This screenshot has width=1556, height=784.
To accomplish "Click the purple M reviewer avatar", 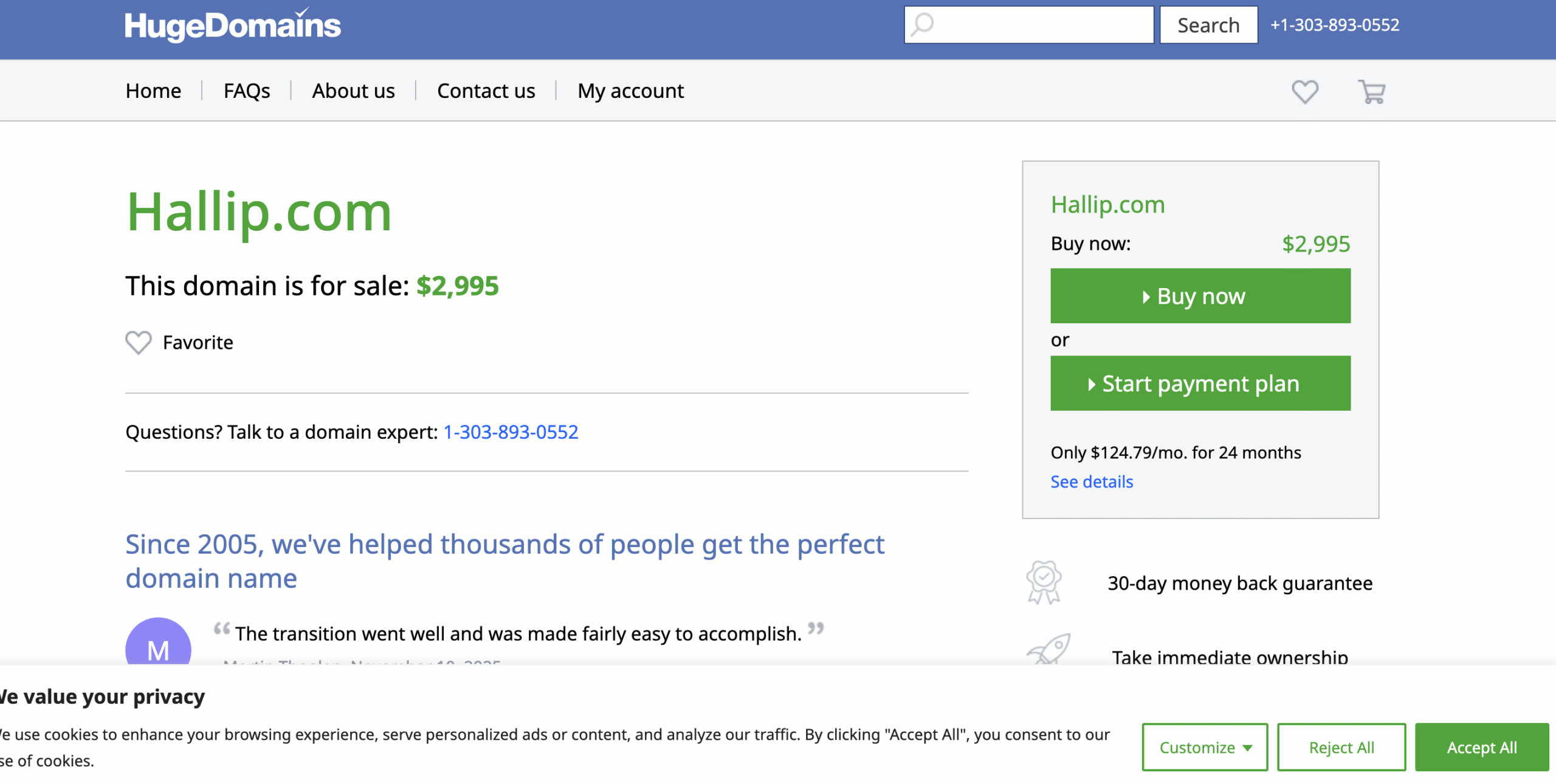I will (158, 644).
